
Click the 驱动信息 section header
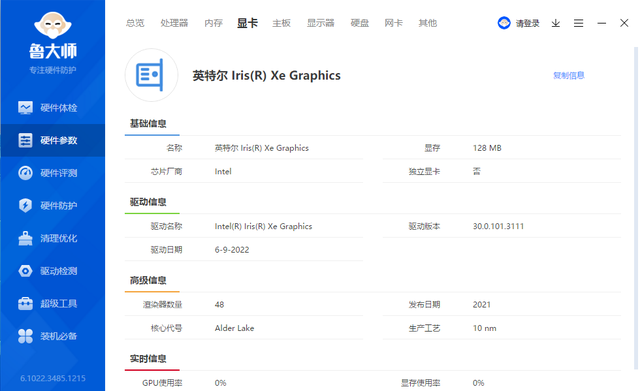pyautogui.click(x=148, y=202)
